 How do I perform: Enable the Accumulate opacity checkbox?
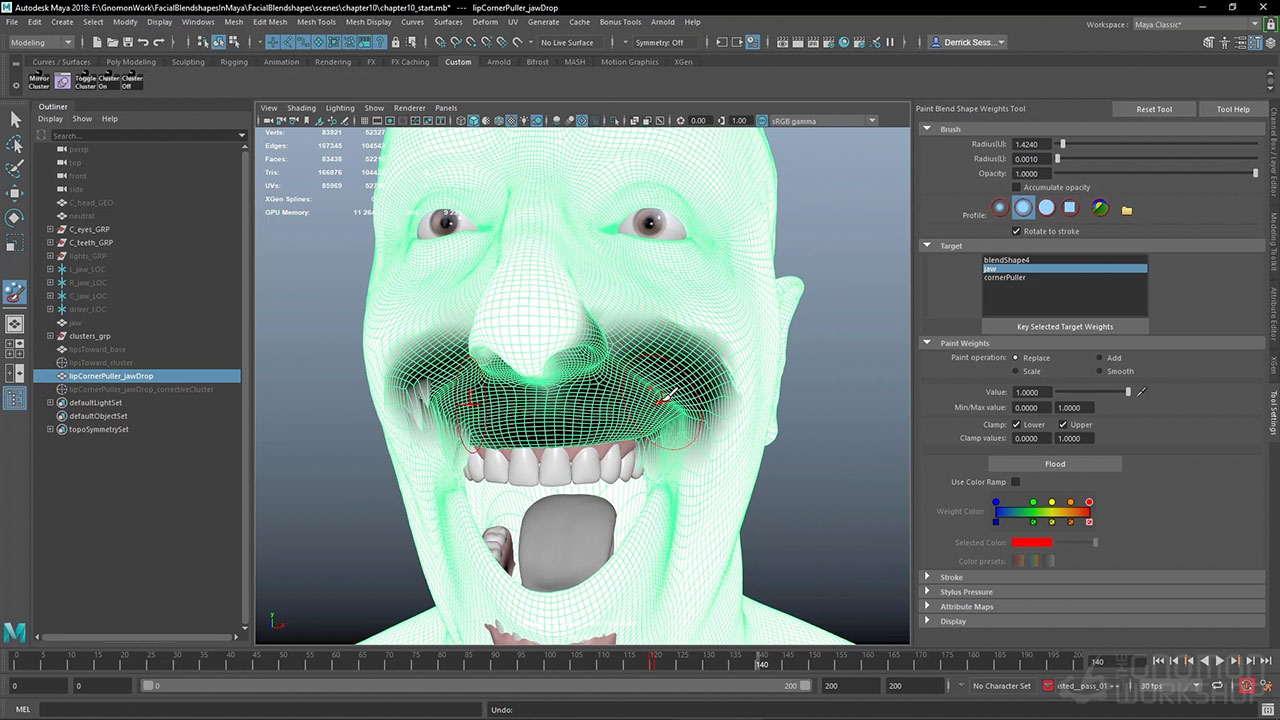[1017, 187]
